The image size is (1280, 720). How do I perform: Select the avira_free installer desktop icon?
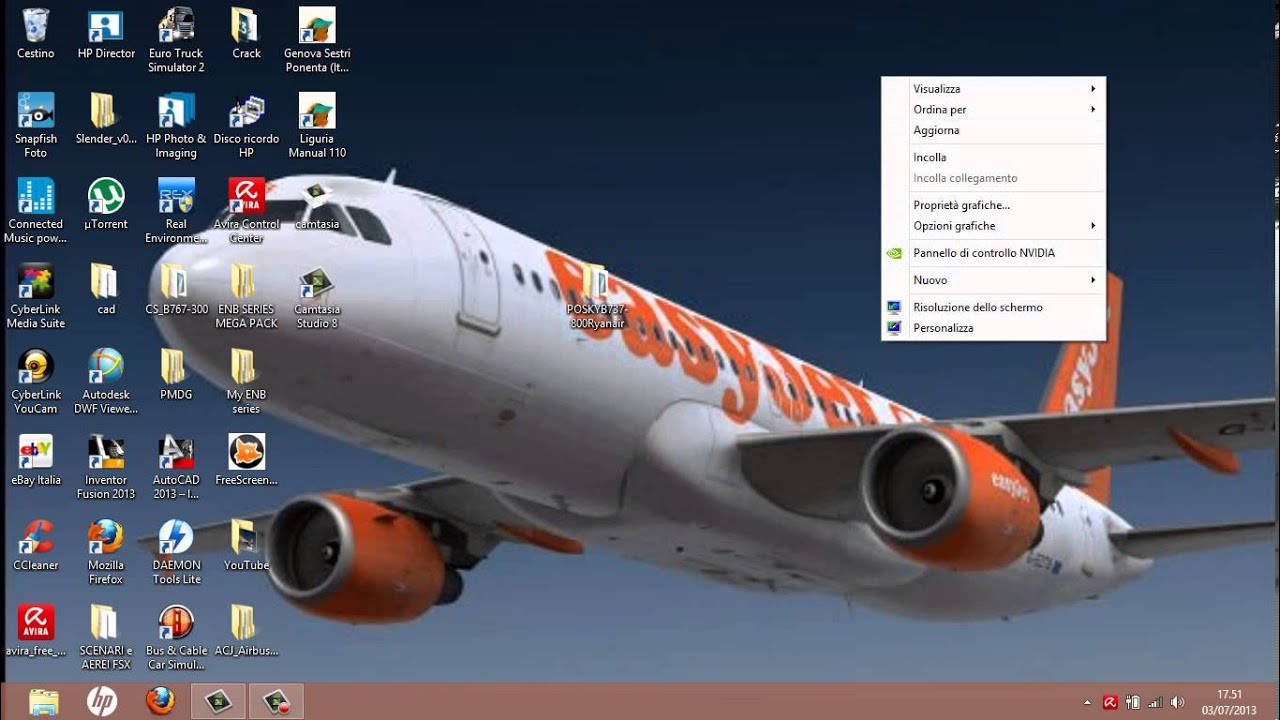pos(35,631)
